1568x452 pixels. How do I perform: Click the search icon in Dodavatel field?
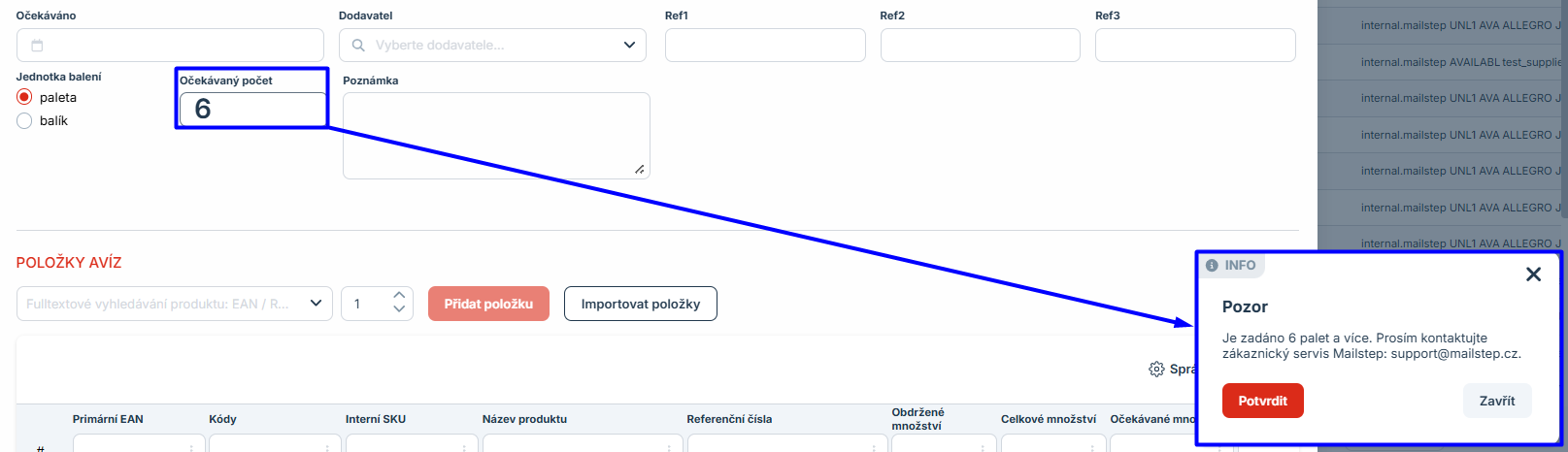pyautogui.click(x=358, y=46)
